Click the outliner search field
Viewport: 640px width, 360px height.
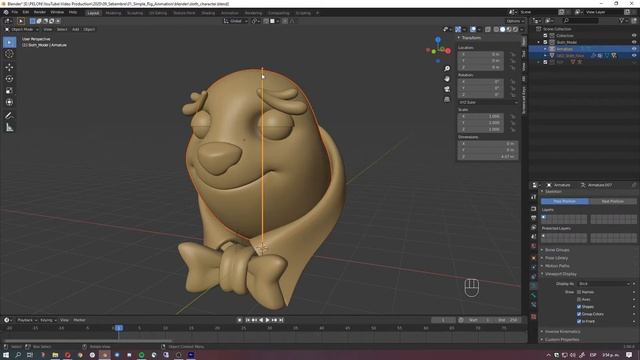coord(581,20)
